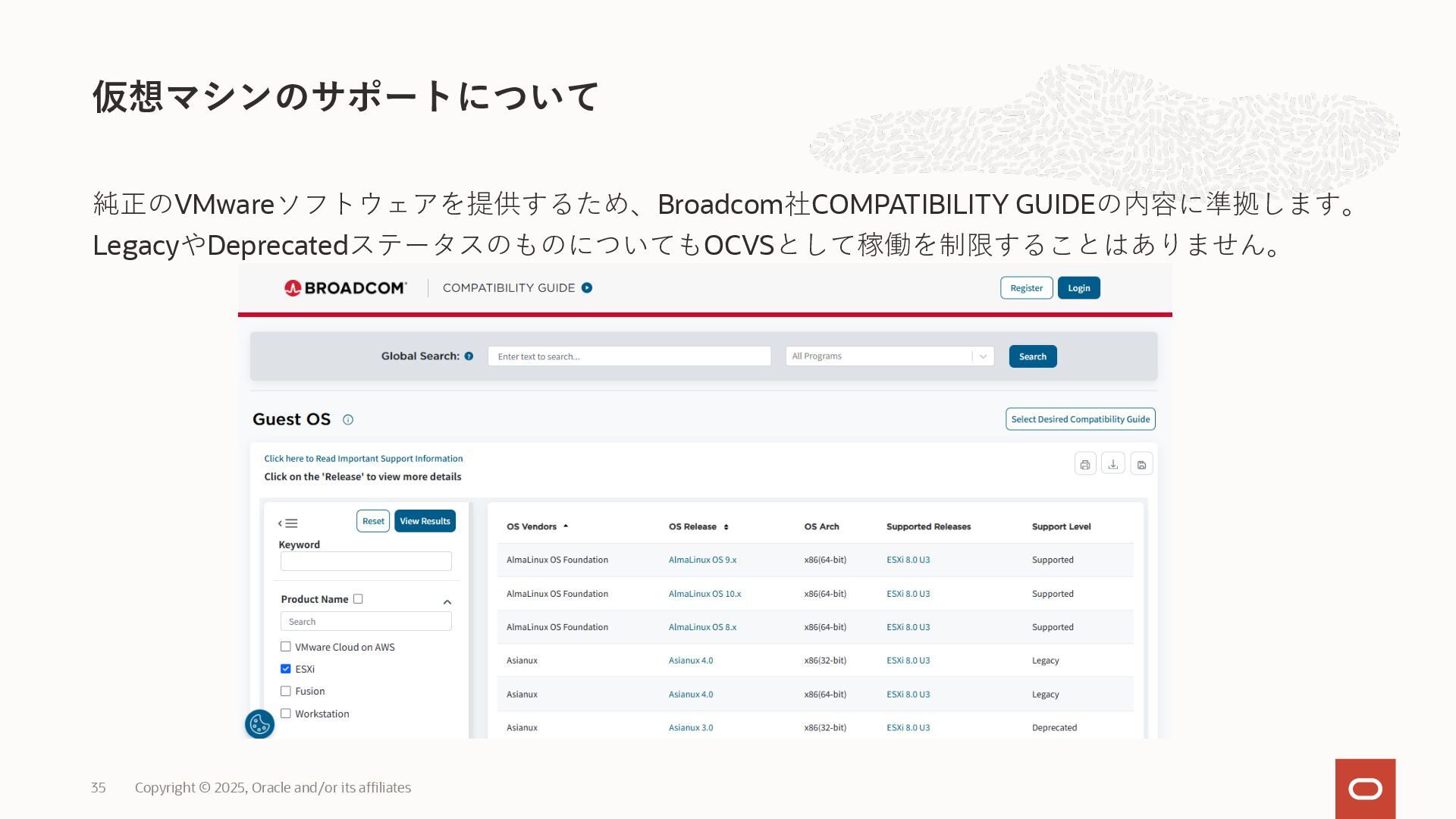Sort by OS Release arrows
Screen dimensions: 1456x819
tap(726, 527)
